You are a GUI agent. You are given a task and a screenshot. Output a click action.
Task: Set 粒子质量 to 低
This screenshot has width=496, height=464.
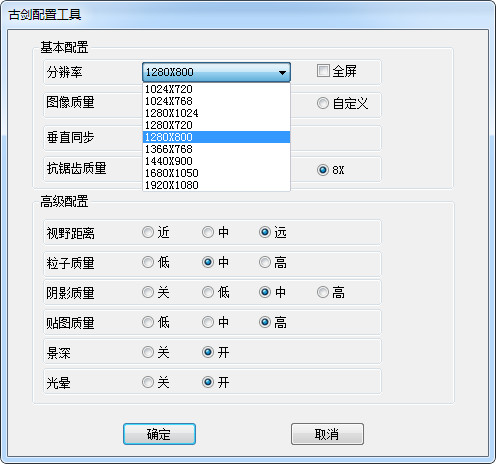[x=148, y=262]
